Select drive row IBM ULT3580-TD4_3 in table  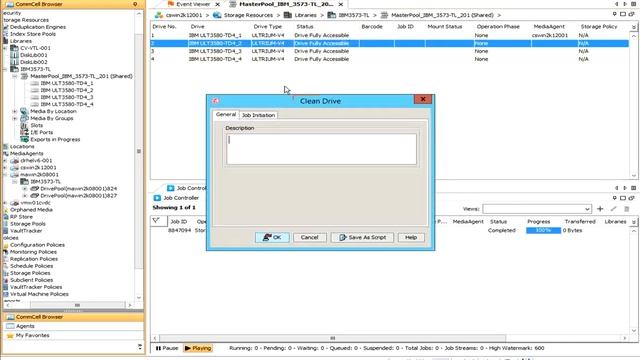pyautogui.click(x=390, y=51)
